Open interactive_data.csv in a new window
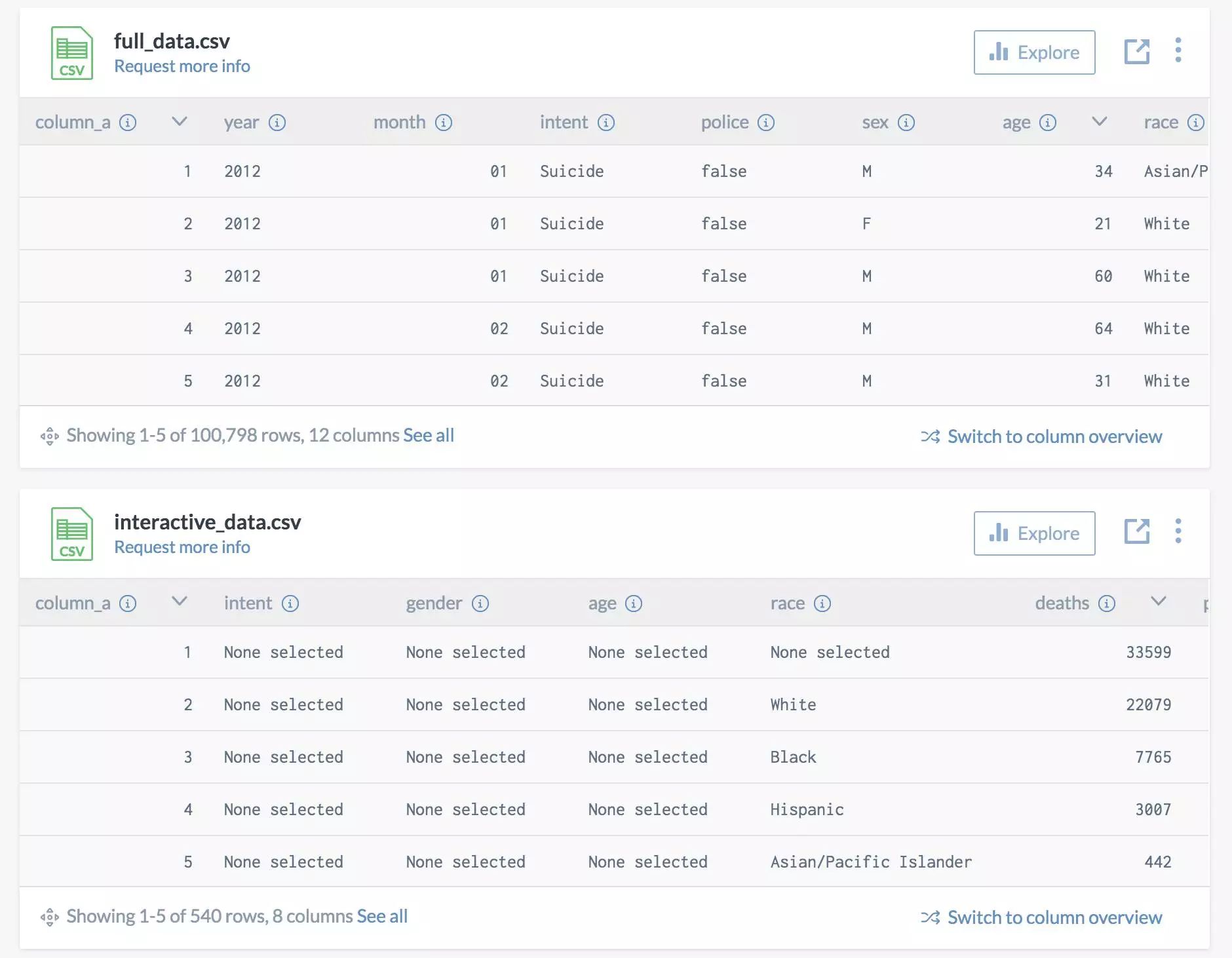Screen dimensions: 1232x958 point(1137,531)
